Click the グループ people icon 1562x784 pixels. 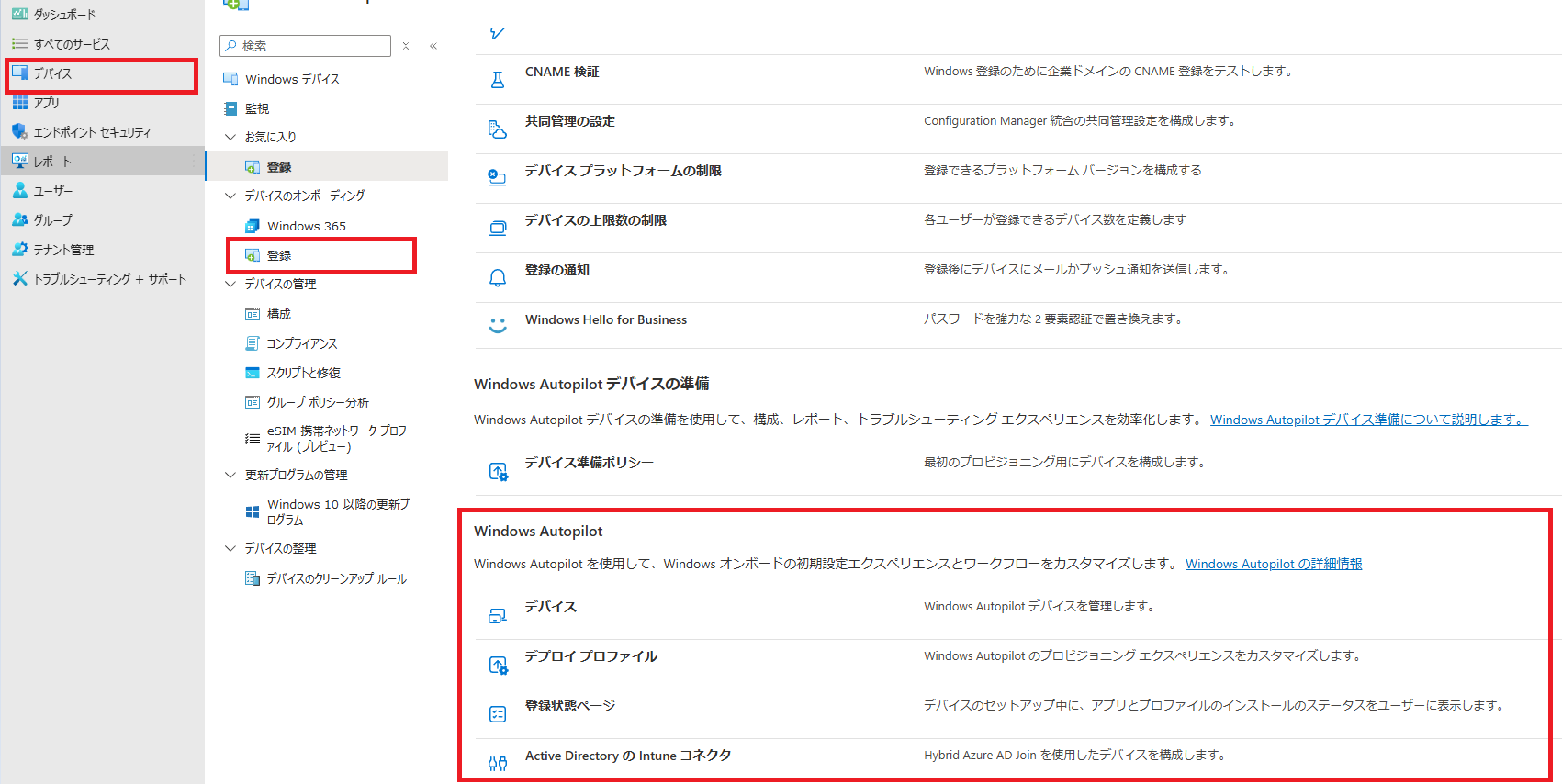pyautogui.click(x=20, y=220)
